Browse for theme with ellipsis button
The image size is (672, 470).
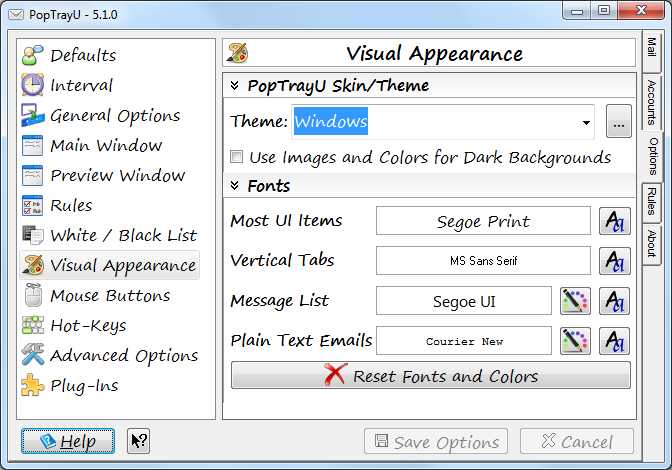coord(618,121)
